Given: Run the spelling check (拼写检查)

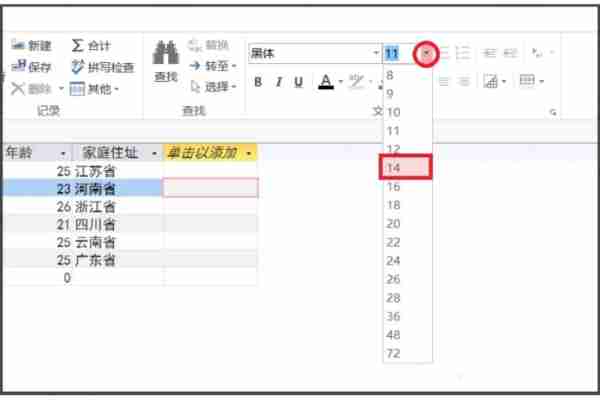Looking at the screenshot, I should click(x=103, y=67).
